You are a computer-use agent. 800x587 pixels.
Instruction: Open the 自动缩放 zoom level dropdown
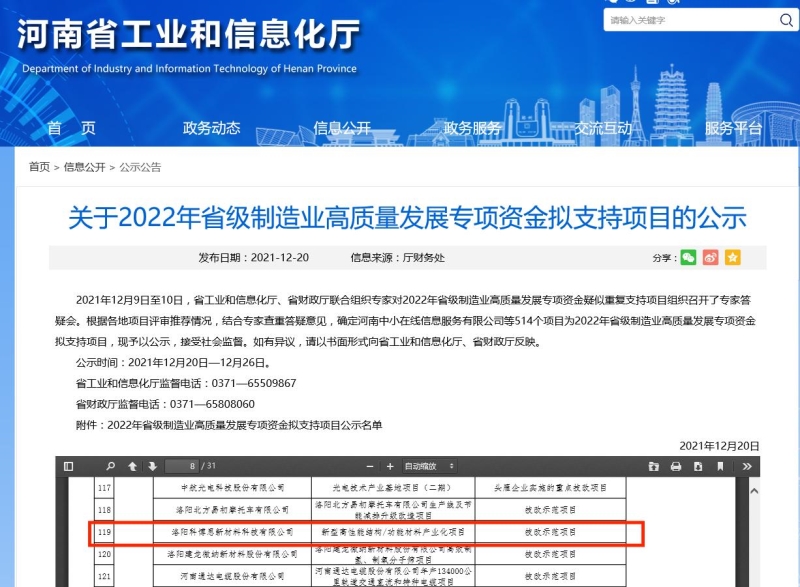pyautogui.click(x=428, y=466)
